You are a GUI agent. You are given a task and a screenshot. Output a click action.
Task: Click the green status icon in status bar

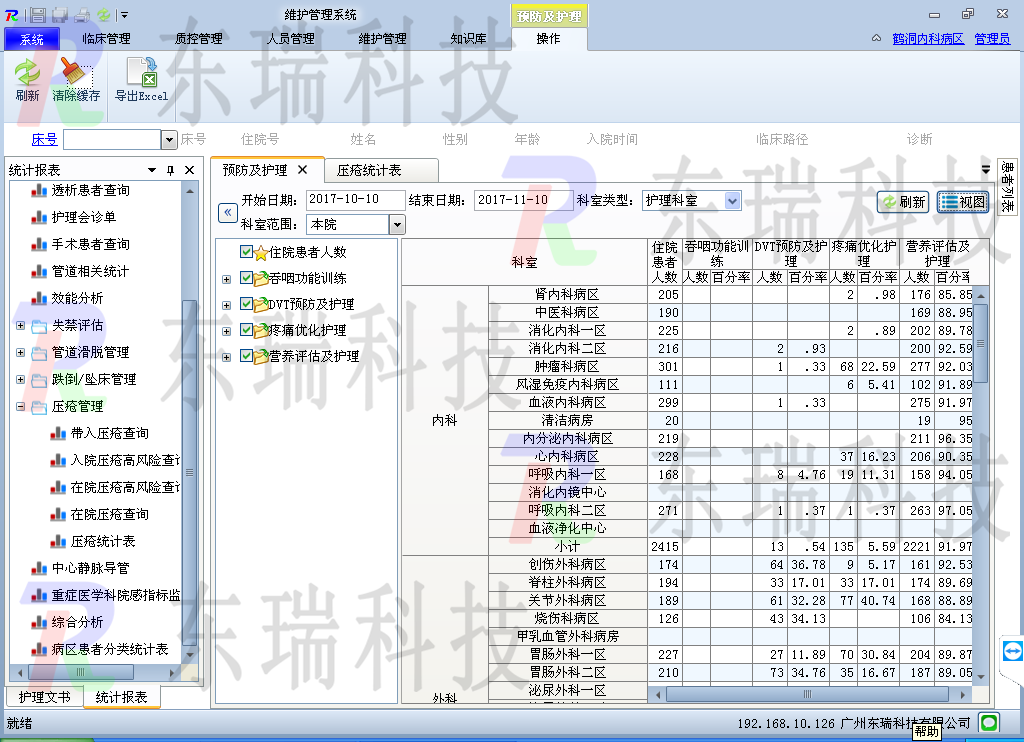point(989,722)
